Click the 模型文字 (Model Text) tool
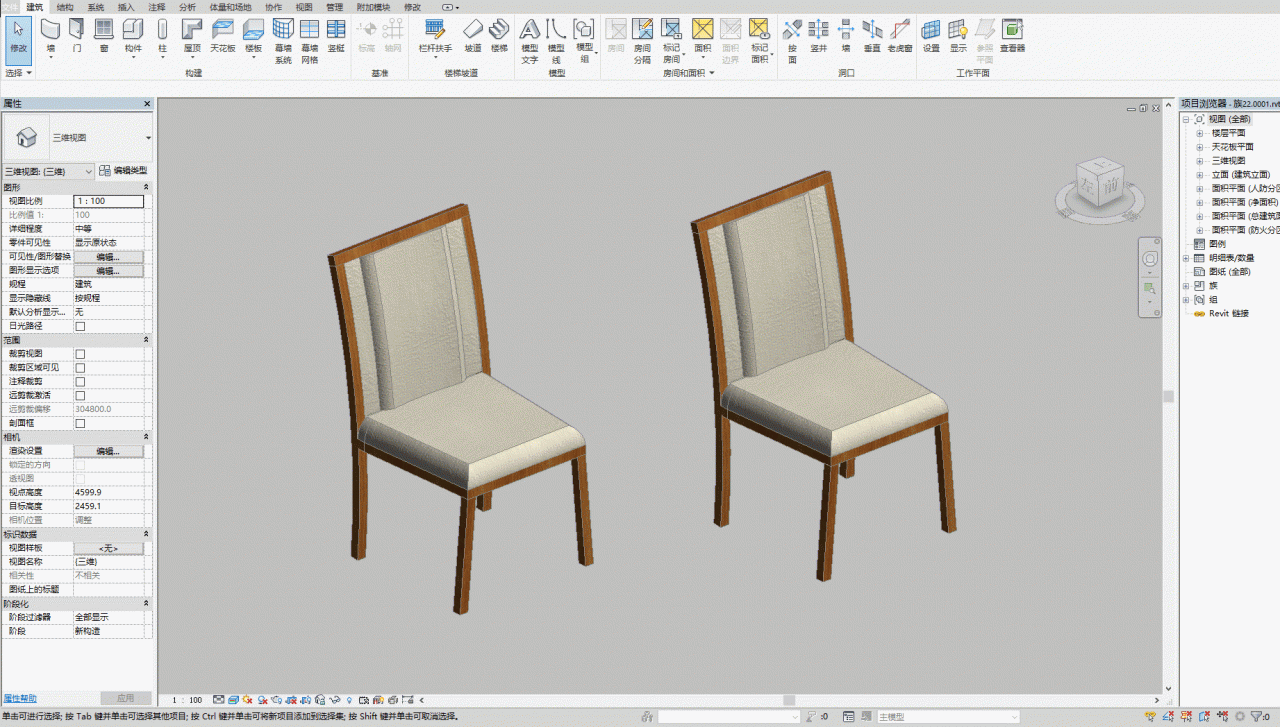 tap(530, 41)
